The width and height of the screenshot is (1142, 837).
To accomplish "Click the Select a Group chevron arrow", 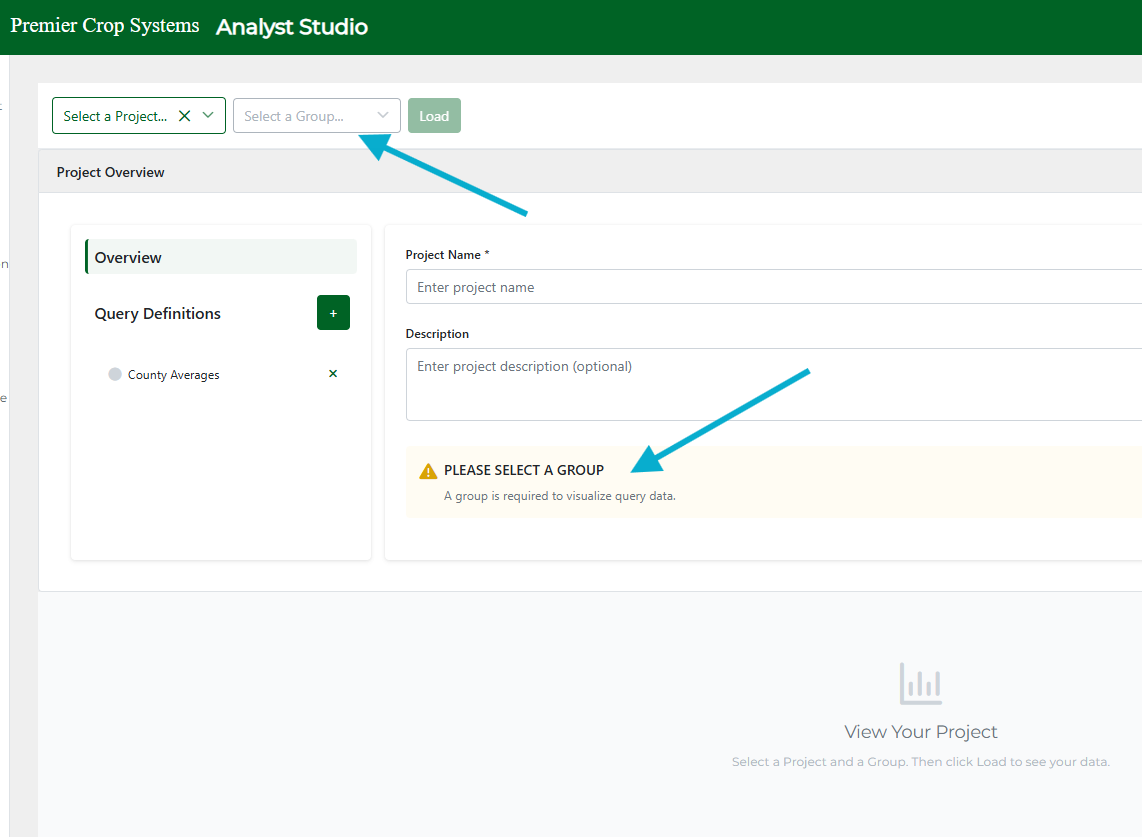I will coord(382,115).
